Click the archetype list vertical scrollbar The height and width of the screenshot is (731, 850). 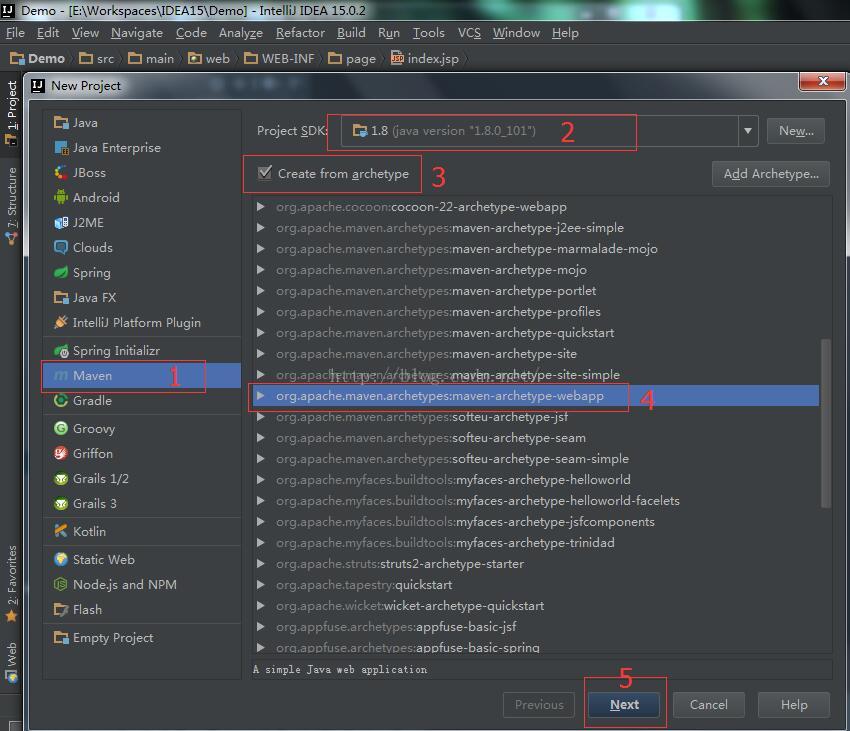[826, 423]
